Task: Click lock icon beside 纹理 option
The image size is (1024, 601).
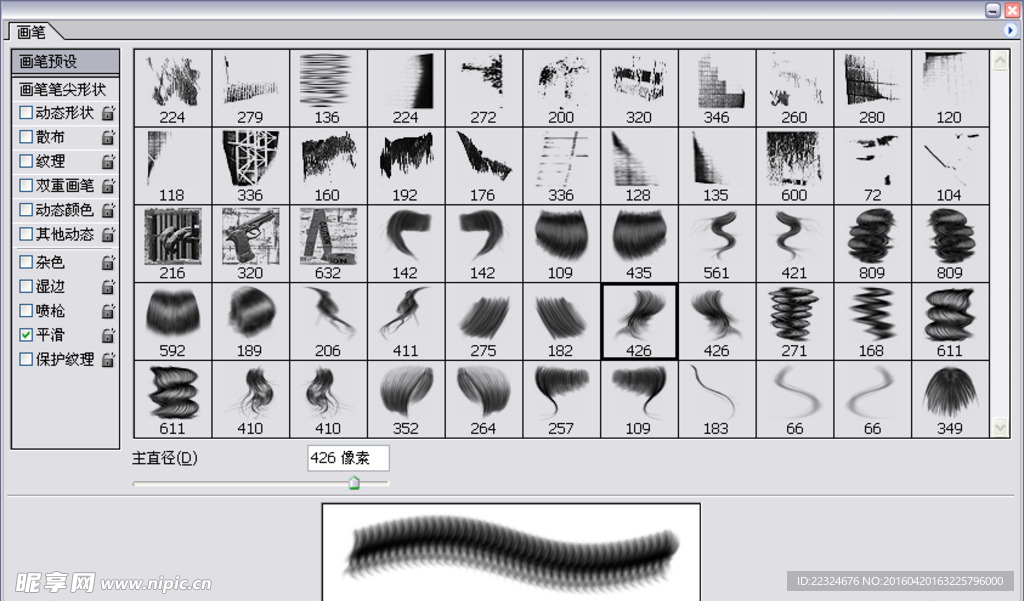Action: coord(108,161)
